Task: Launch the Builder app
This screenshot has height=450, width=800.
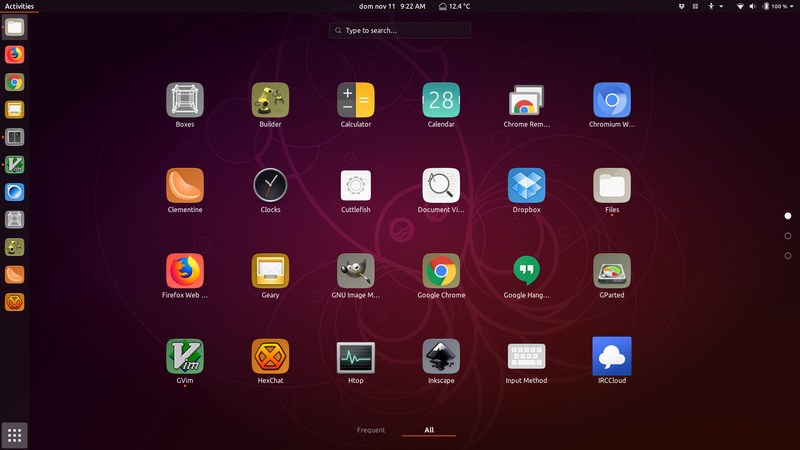Action: point(270,100)
